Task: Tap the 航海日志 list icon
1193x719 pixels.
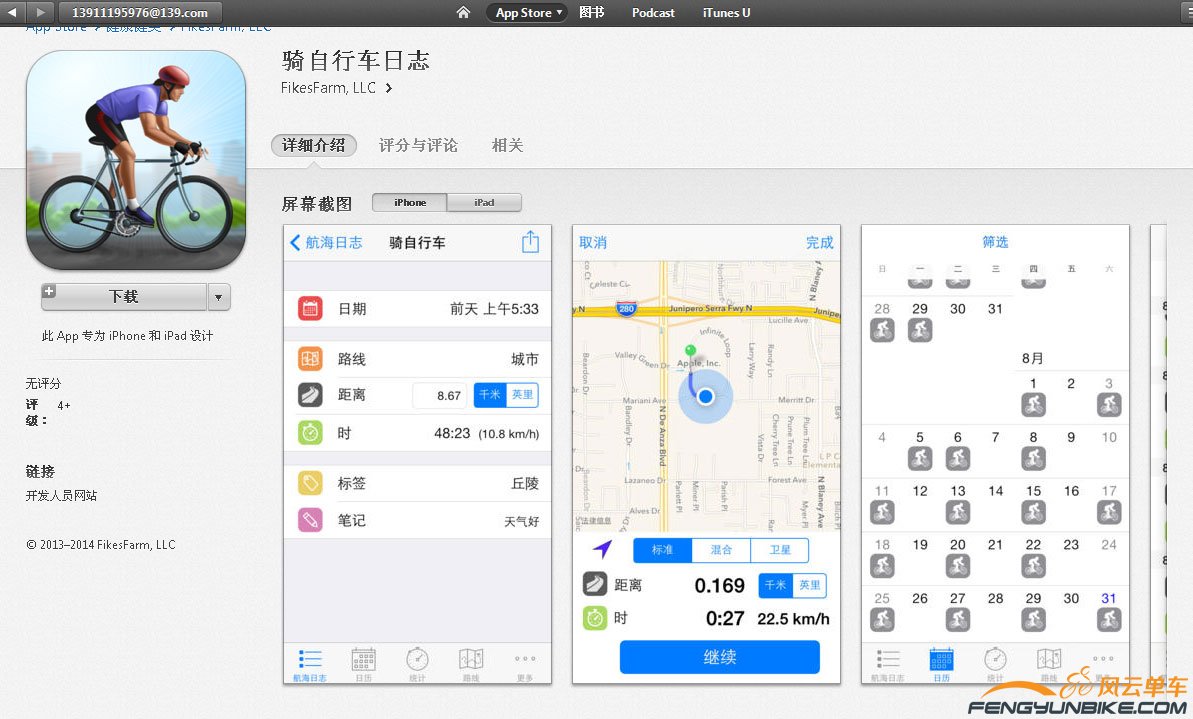Action: point(309,660)
